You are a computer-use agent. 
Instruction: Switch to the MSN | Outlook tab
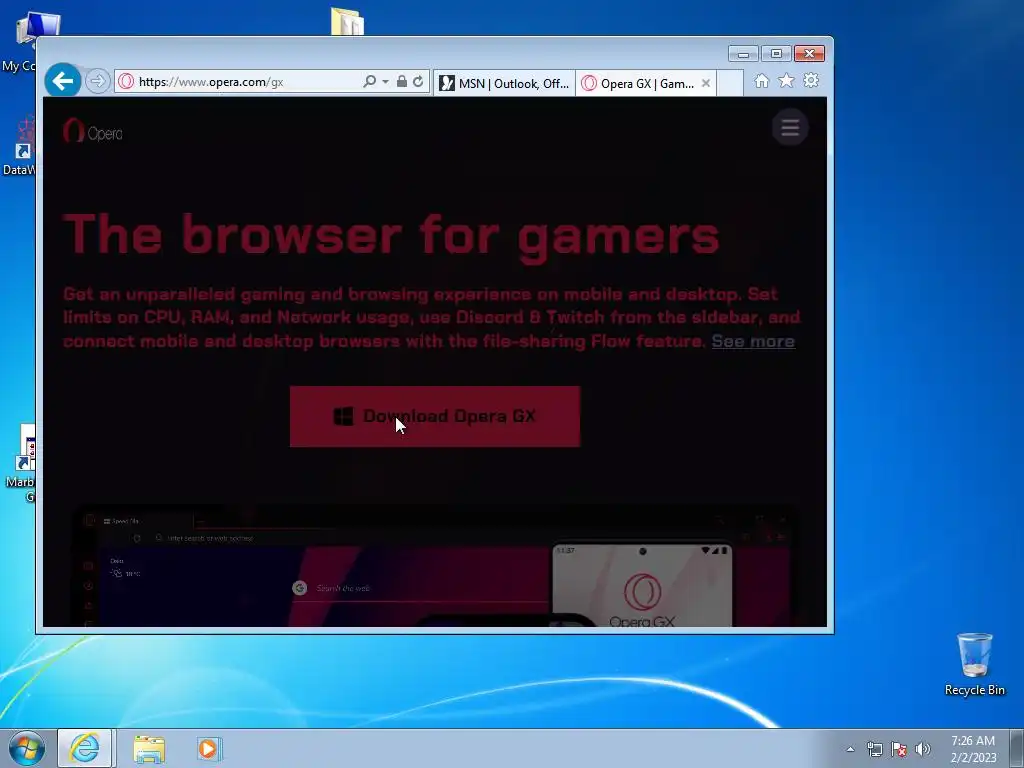click(504, 84)
